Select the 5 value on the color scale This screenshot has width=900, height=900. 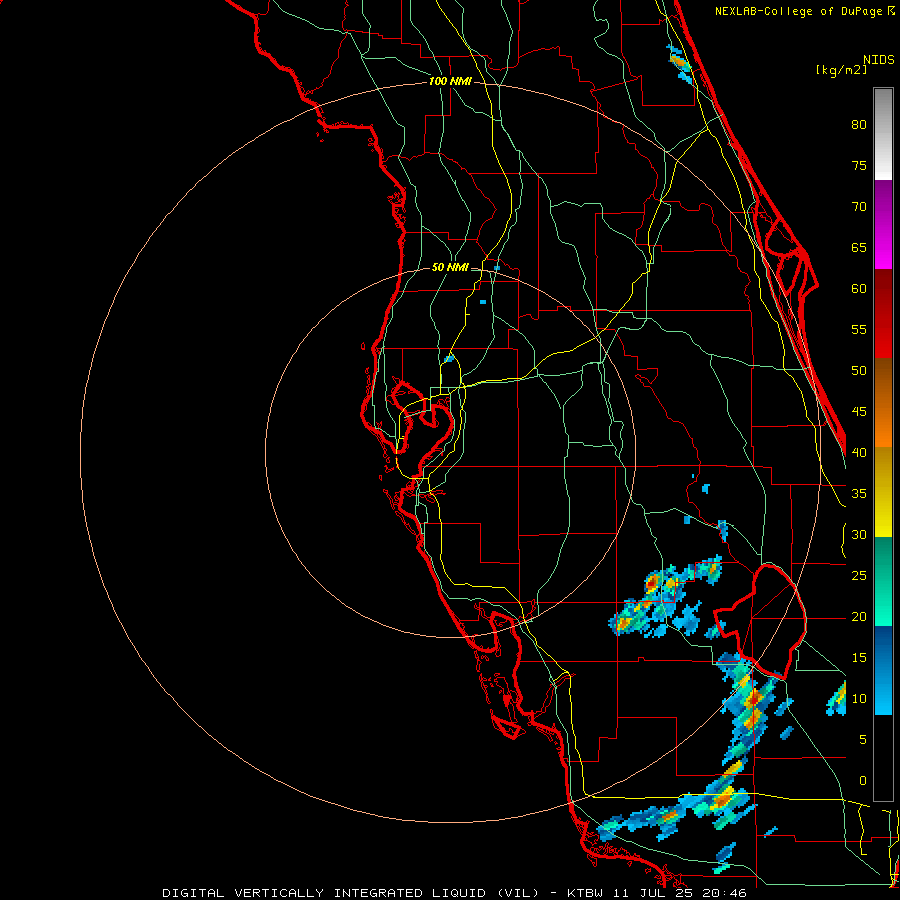pos(863,740)
